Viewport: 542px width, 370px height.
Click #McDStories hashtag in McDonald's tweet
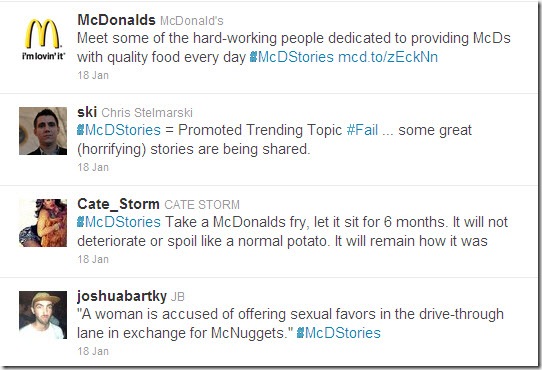click(x=292, y=57)
